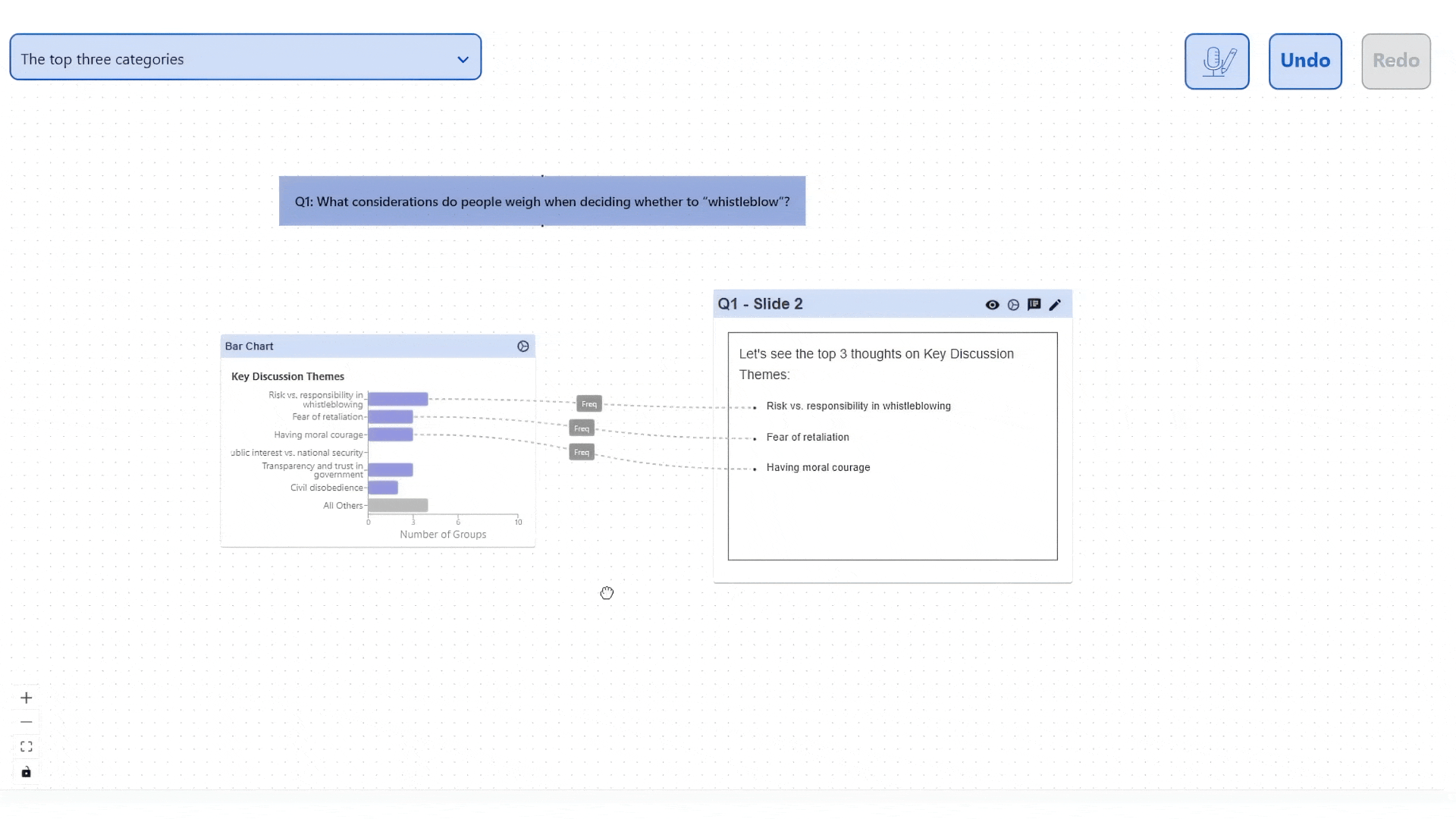Fit canvas view using the frame icon
This screenshot has width=1456, height=819.
[x=27, y=747]
